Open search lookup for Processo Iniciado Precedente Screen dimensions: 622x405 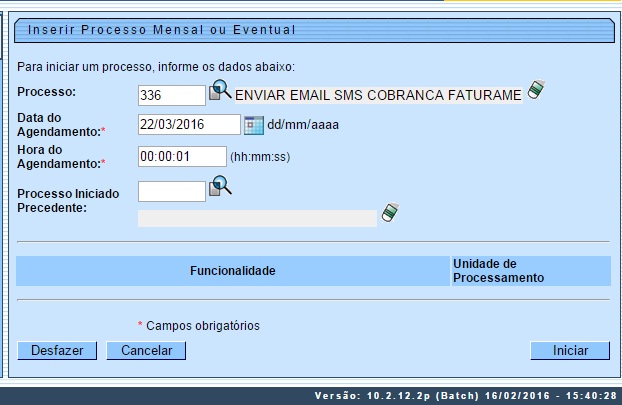tap(220, 186)
